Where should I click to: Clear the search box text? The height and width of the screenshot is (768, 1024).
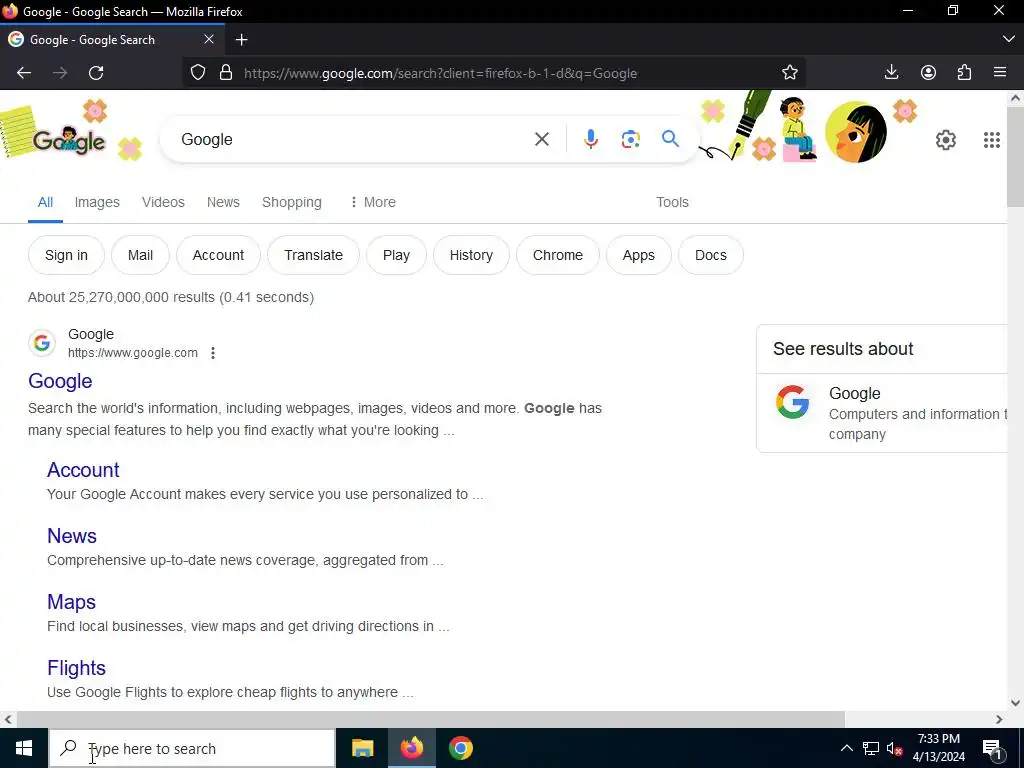pyautogui.click(x=541, y=139)
